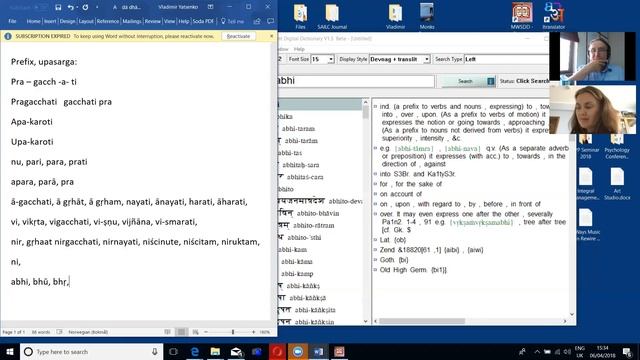Click the Microsoft Edge taskbar icon
Image resolution: width=640 pixels, height=360 pixels.
pyautogui.click(x=195, y=351)
